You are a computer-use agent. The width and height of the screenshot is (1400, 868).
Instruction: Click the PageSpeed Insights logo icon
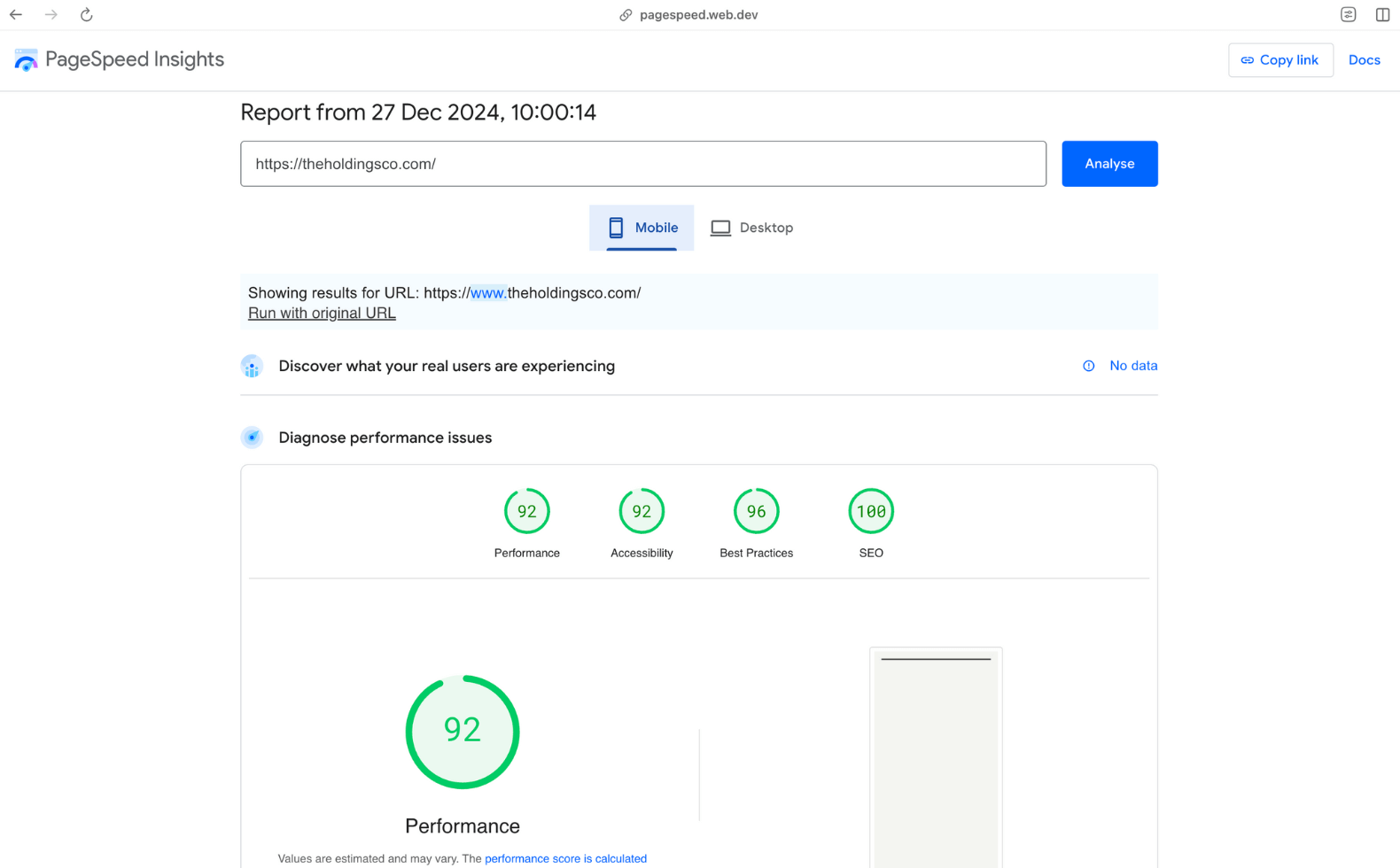click(x=27, y=60)
